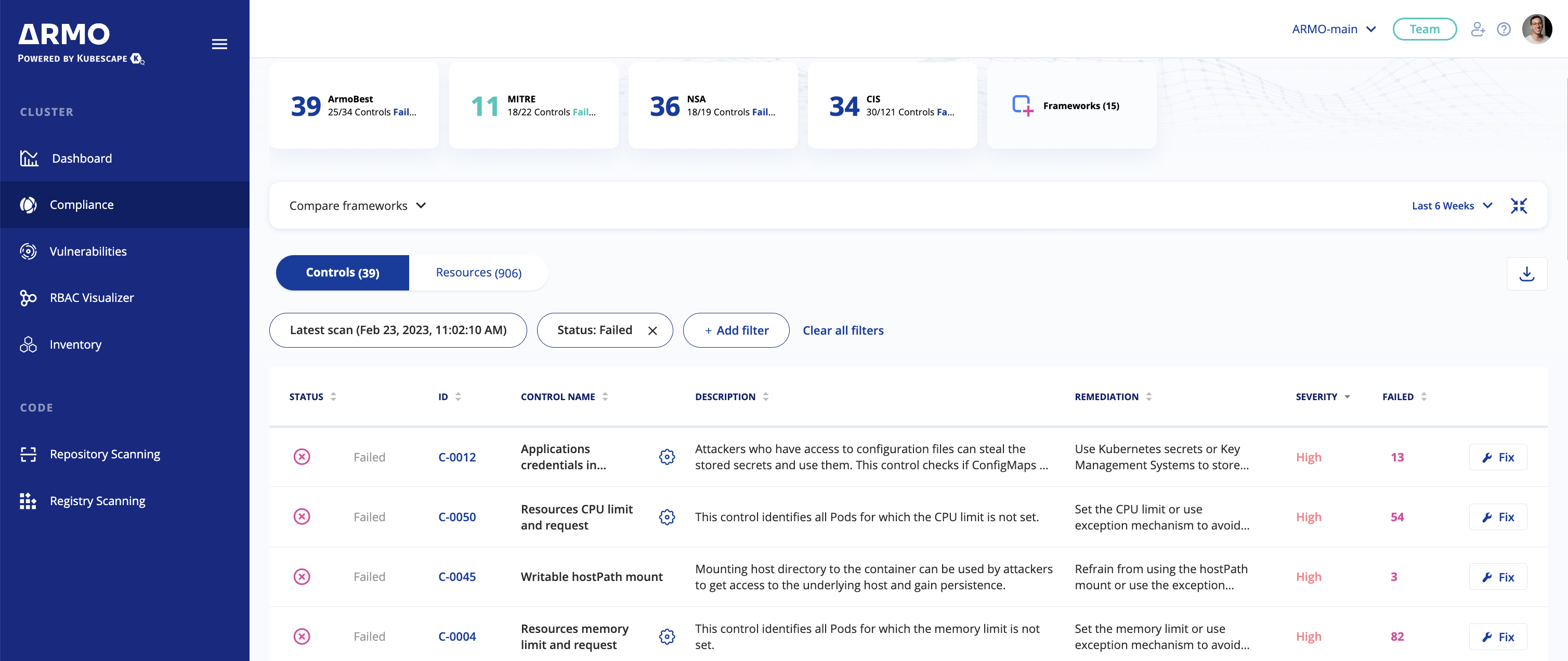Click the Compliance icon in sidebar
Image resolution: width=1568 pixels, height=661 pixels.
point(28,205)
